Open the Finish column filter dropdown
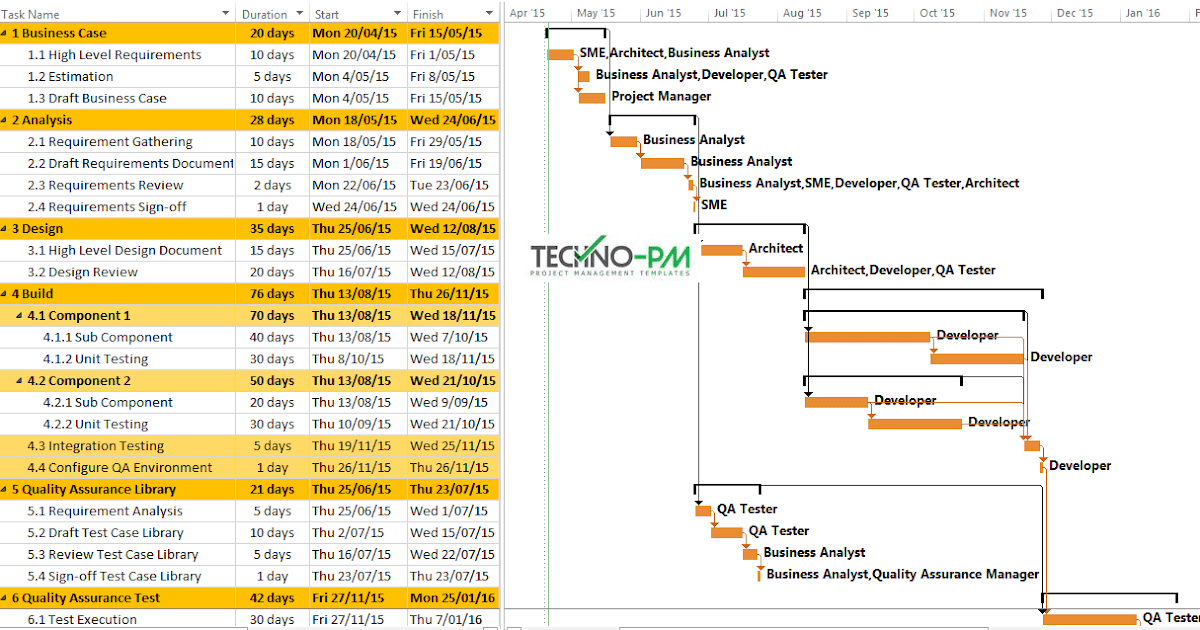This screenshot has height=630, width=1200. click(x=491, y=13)
